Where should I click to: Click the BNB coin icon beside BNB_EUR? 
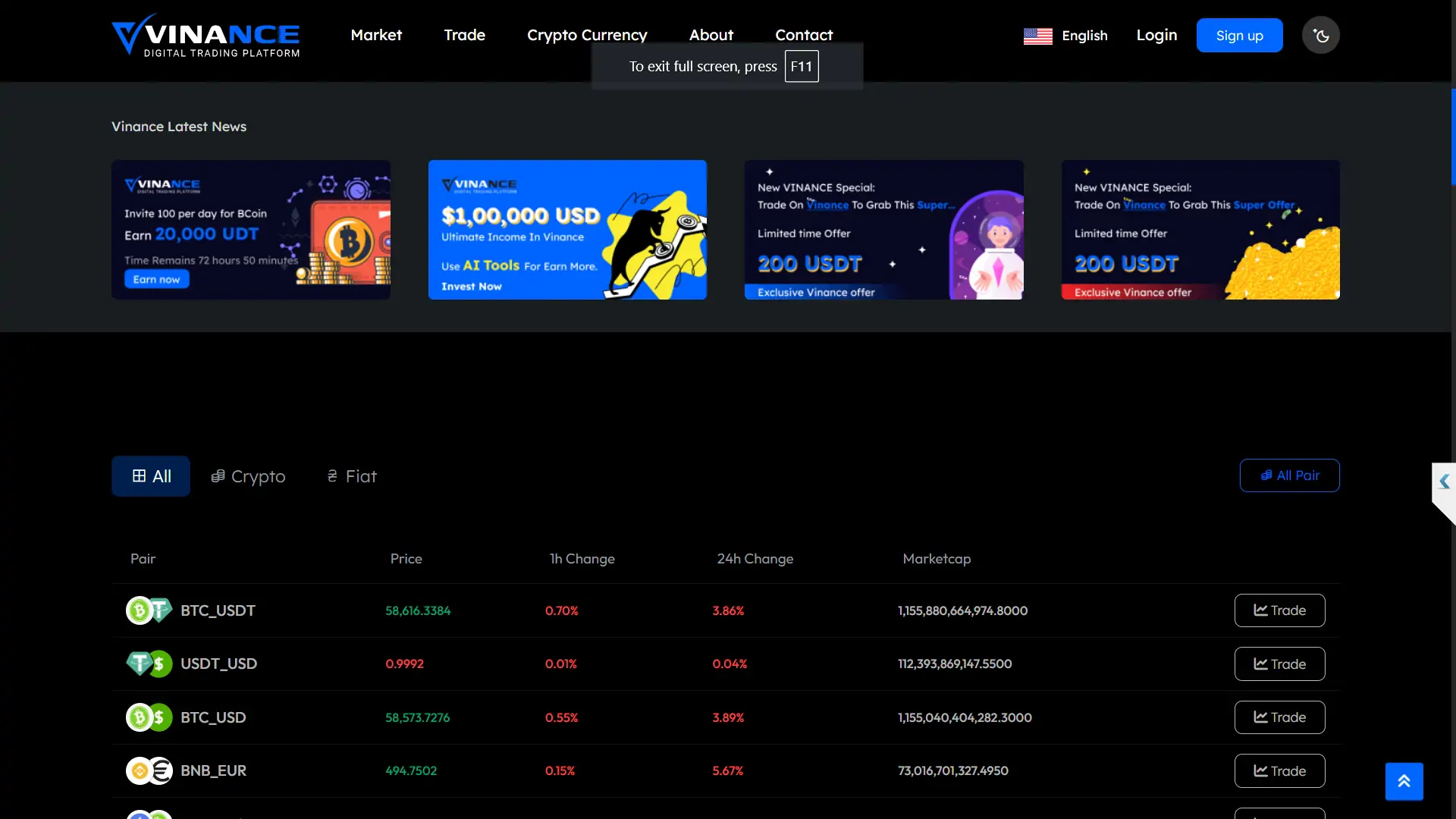tap(138, 770)
